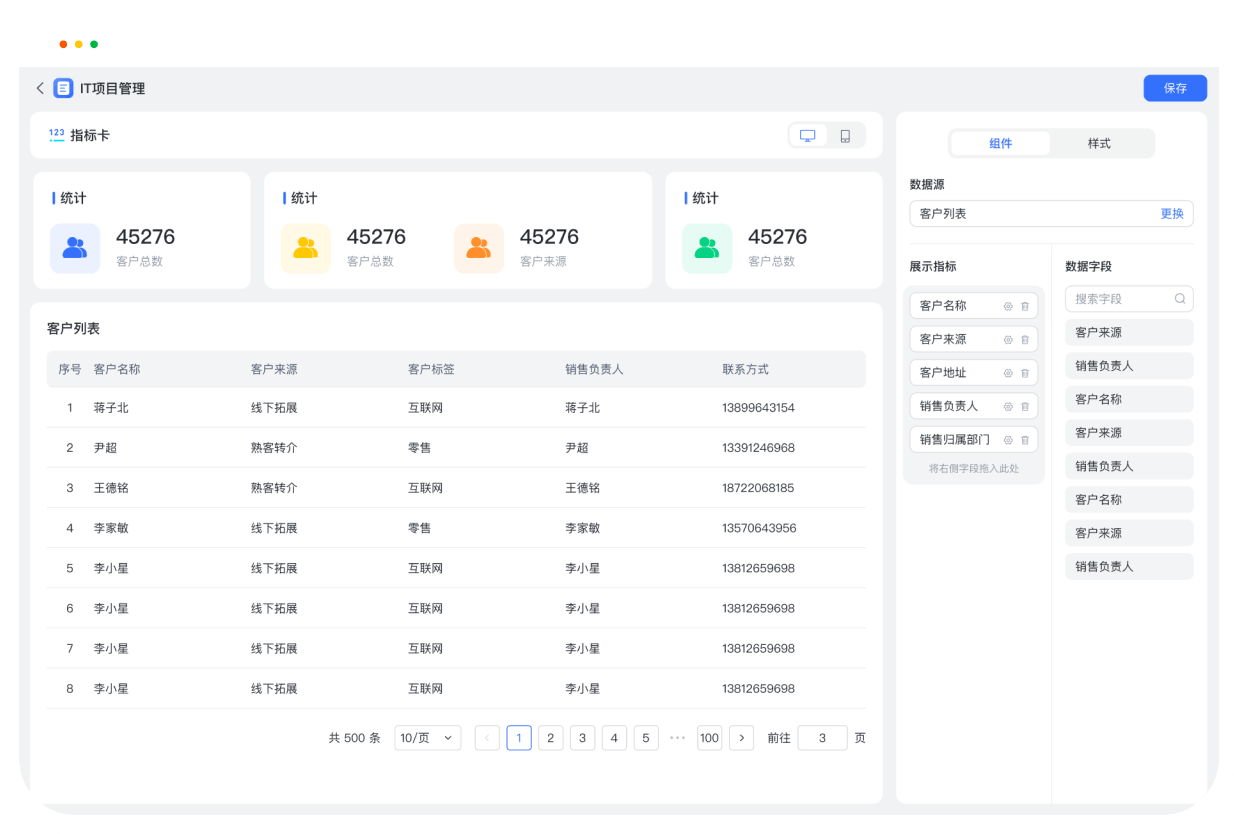Viewport: 1234px width, 834px height.
Task: Open settings gear for 客户地址 indicator
Action: pos(1008,373)
